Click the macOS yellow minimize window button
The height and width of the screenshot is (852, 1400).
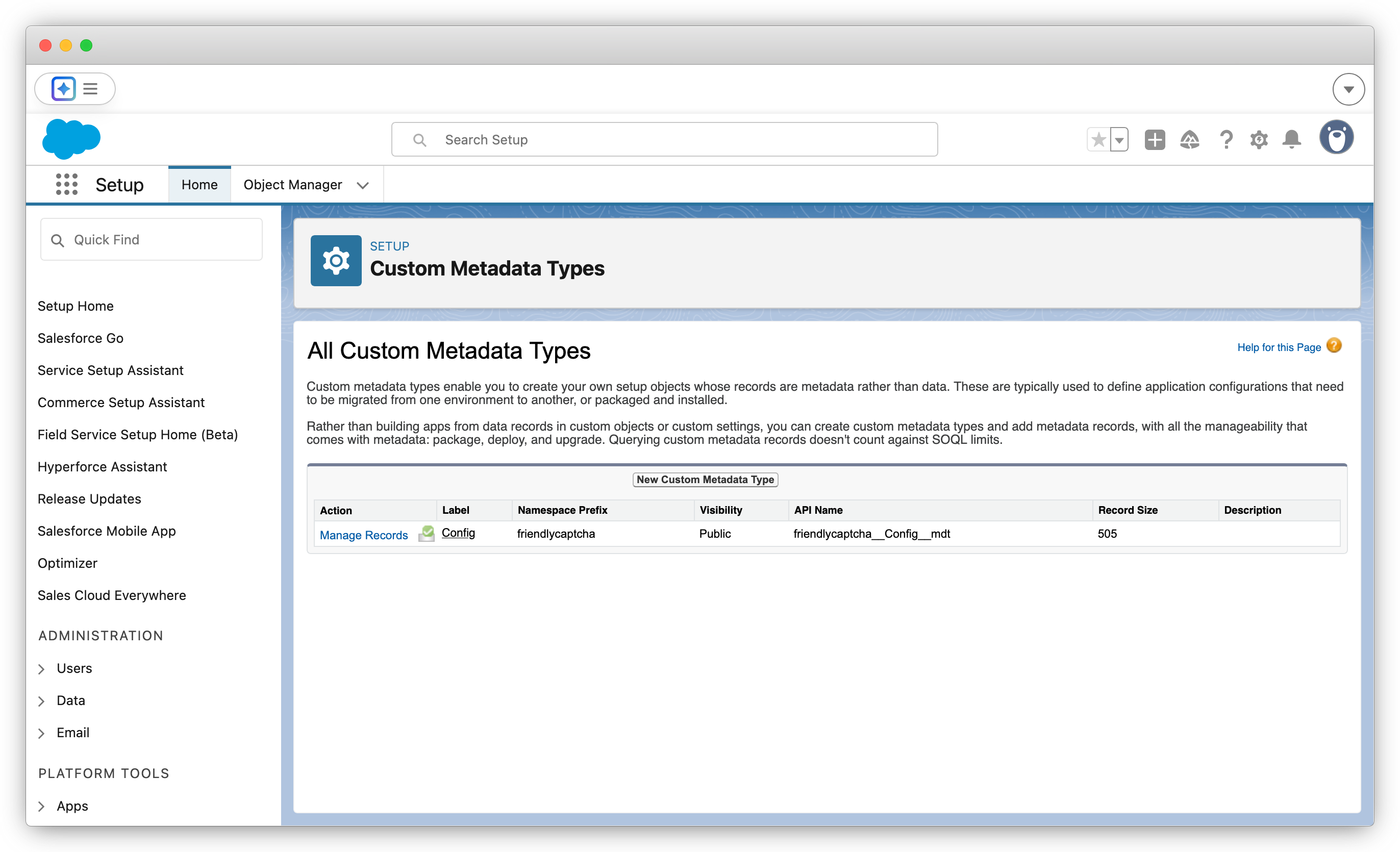[66, 45]
